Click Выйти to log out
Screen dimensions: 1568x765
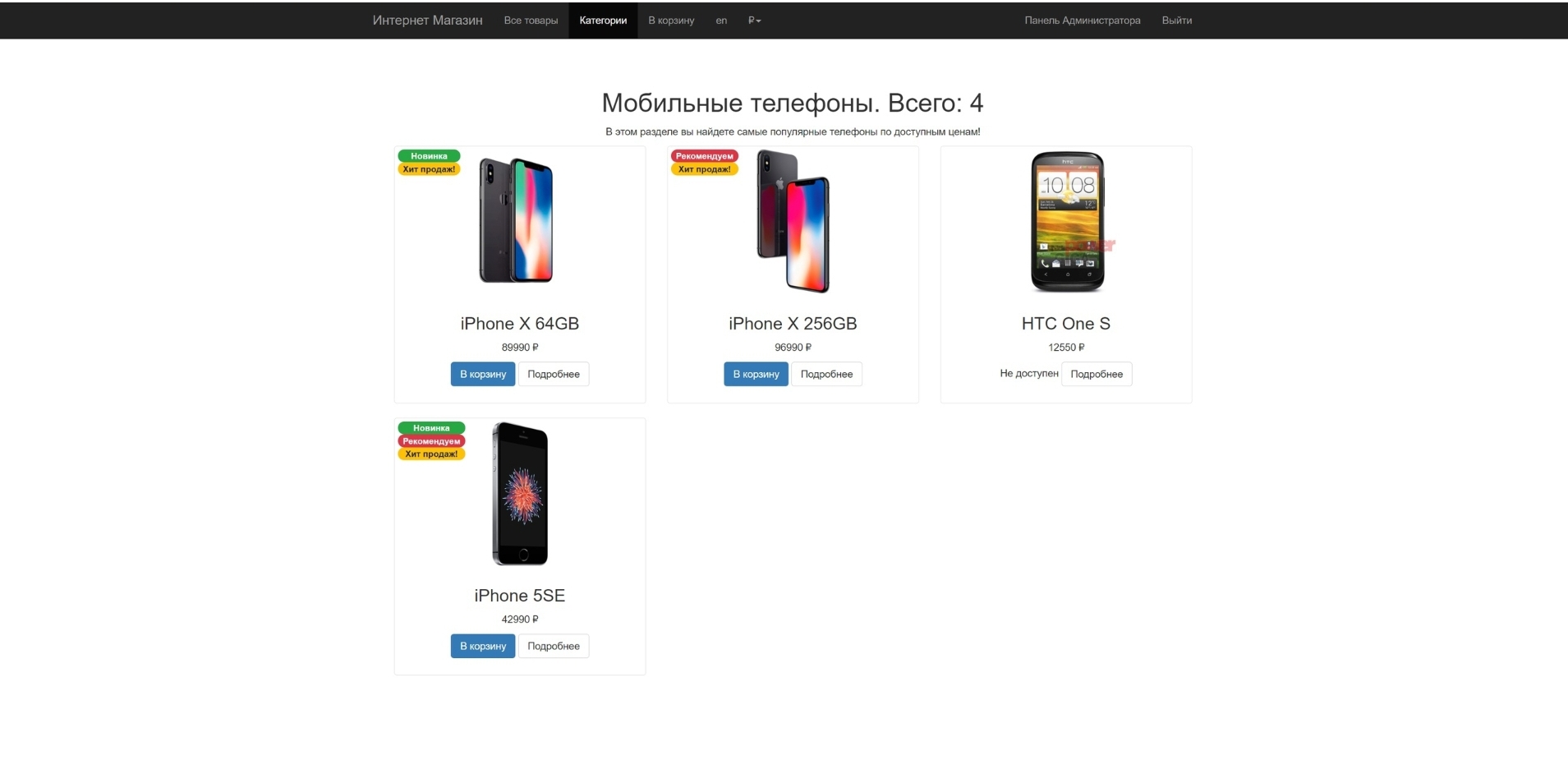coord(1176,21)
